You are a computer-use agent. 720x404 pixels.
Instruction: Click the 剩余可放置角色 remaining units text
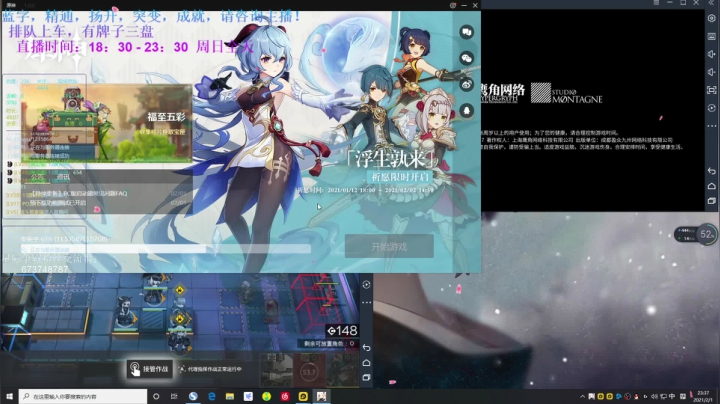click(329, 343)
